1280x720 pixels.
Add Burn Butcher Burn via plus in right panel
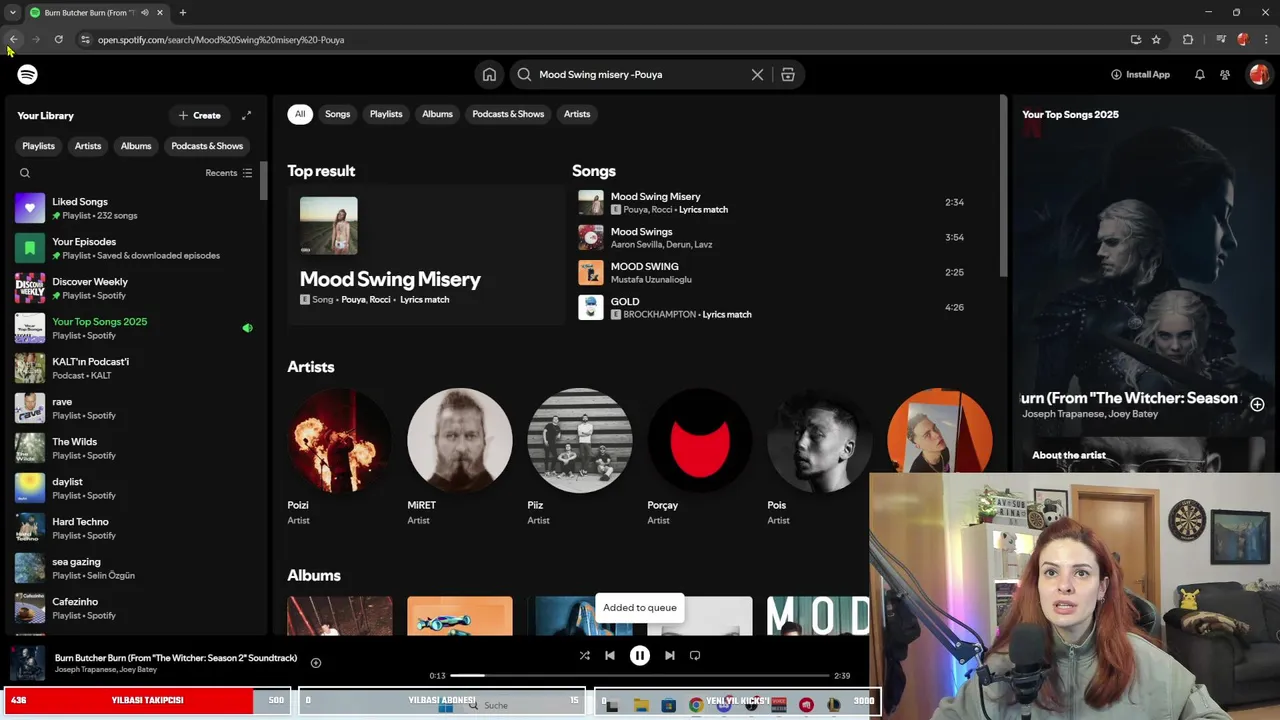click(x=1257, y=404)
